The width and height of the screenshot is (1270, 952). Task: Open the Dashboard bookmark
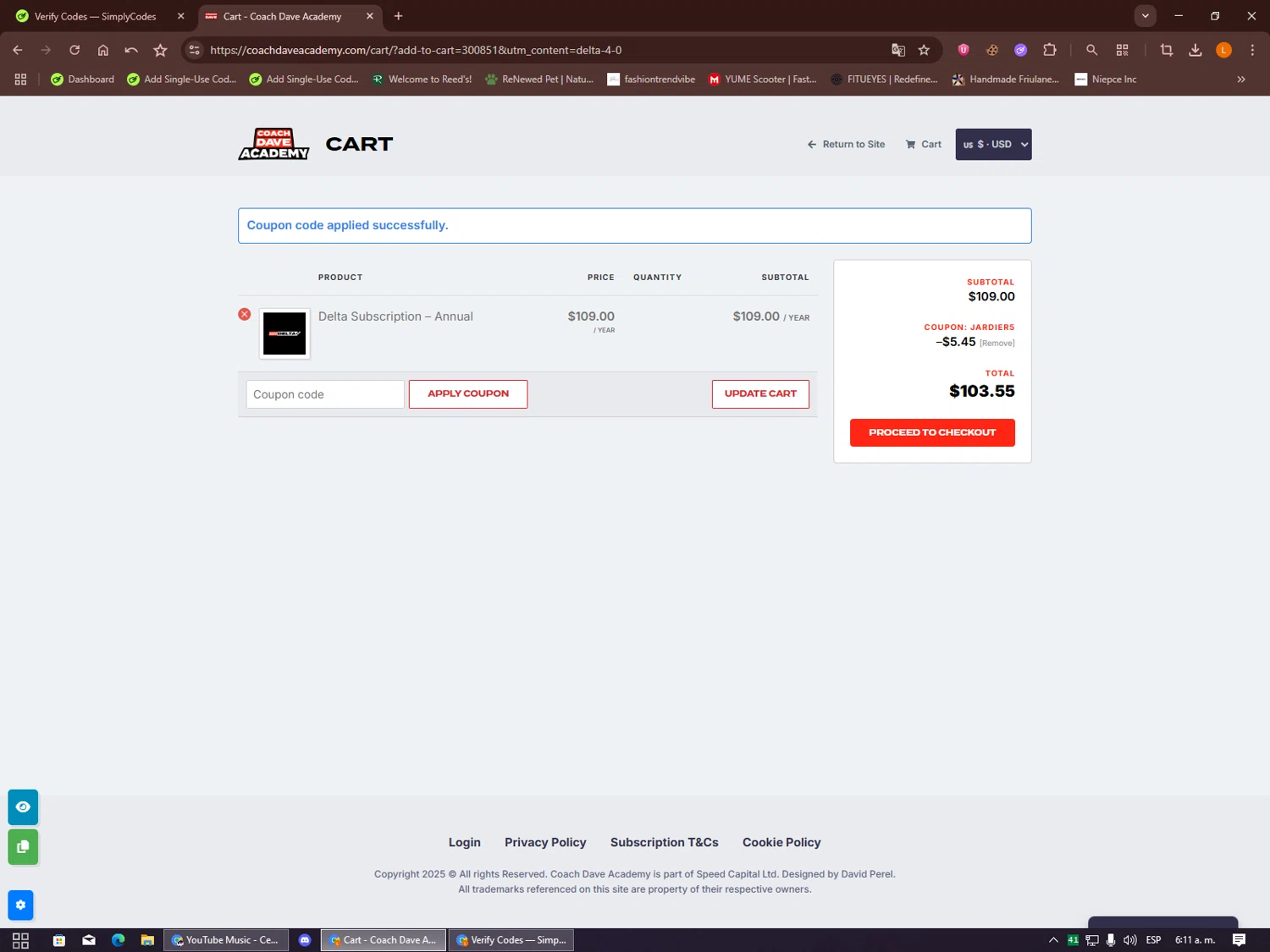point(82,80)
